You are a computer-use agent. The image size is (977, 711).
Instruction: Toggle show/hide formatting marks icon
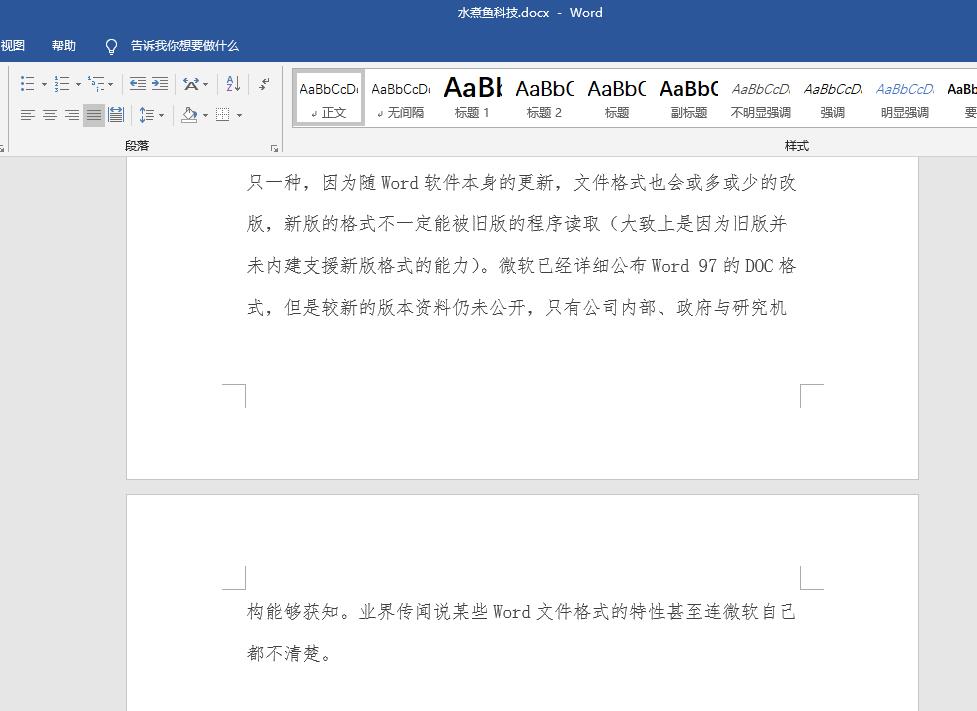(x=264, y=84)
